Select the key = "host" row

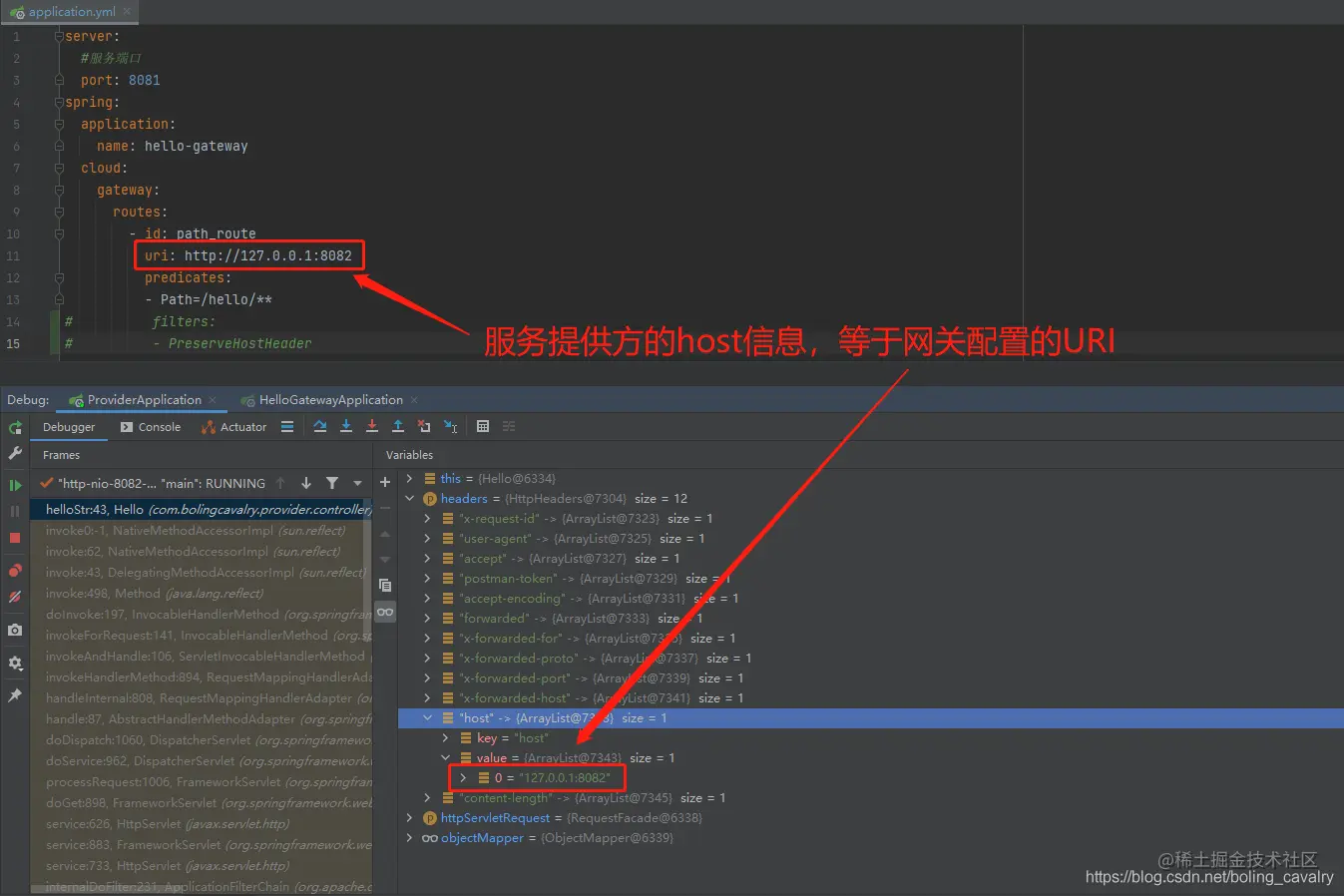click(x=870, y=738)
